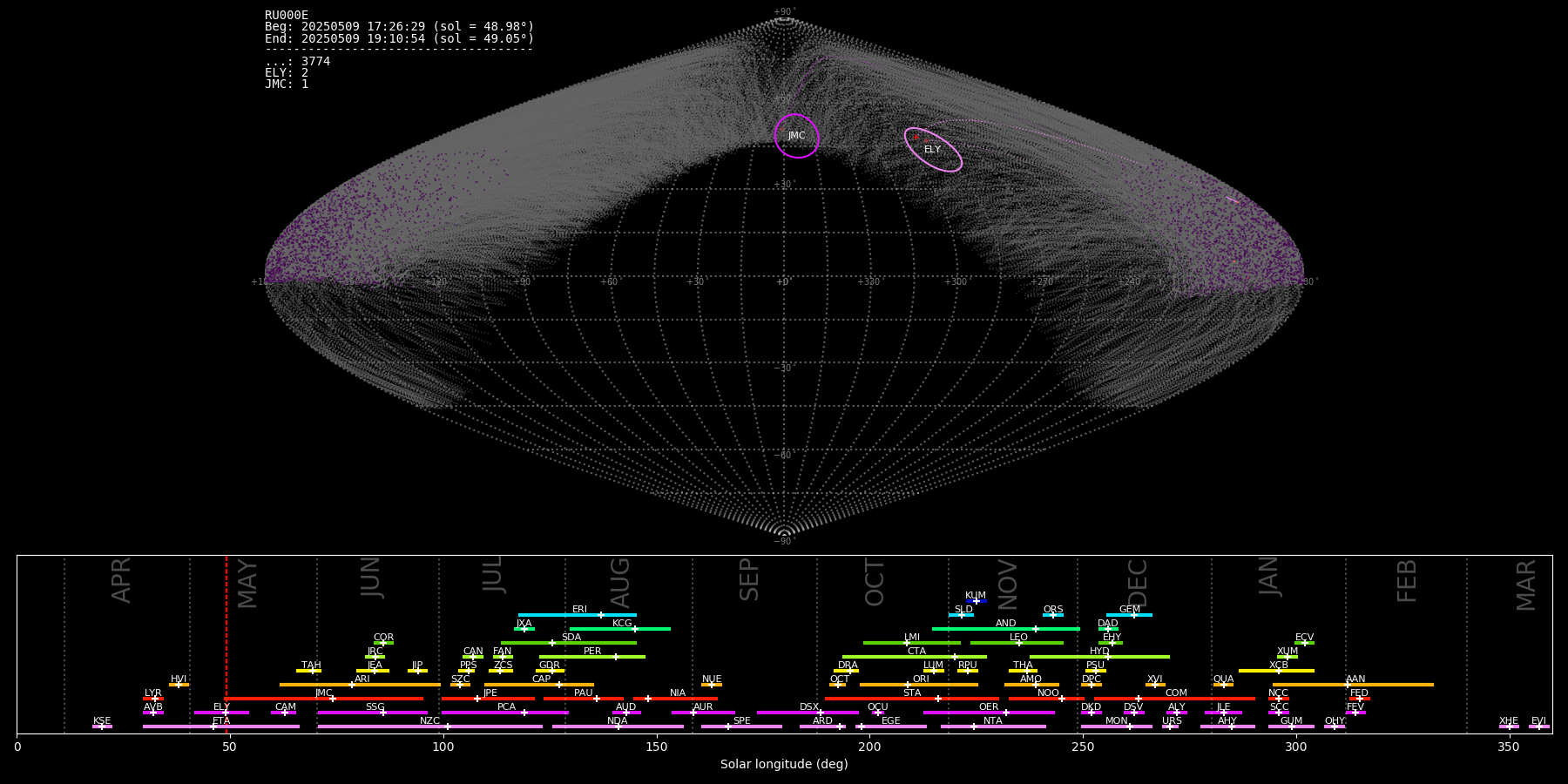The width and height of the screenshot is (1568, 784).
Task: Click the OER shower label in timeline
Action: click(989, 706)
